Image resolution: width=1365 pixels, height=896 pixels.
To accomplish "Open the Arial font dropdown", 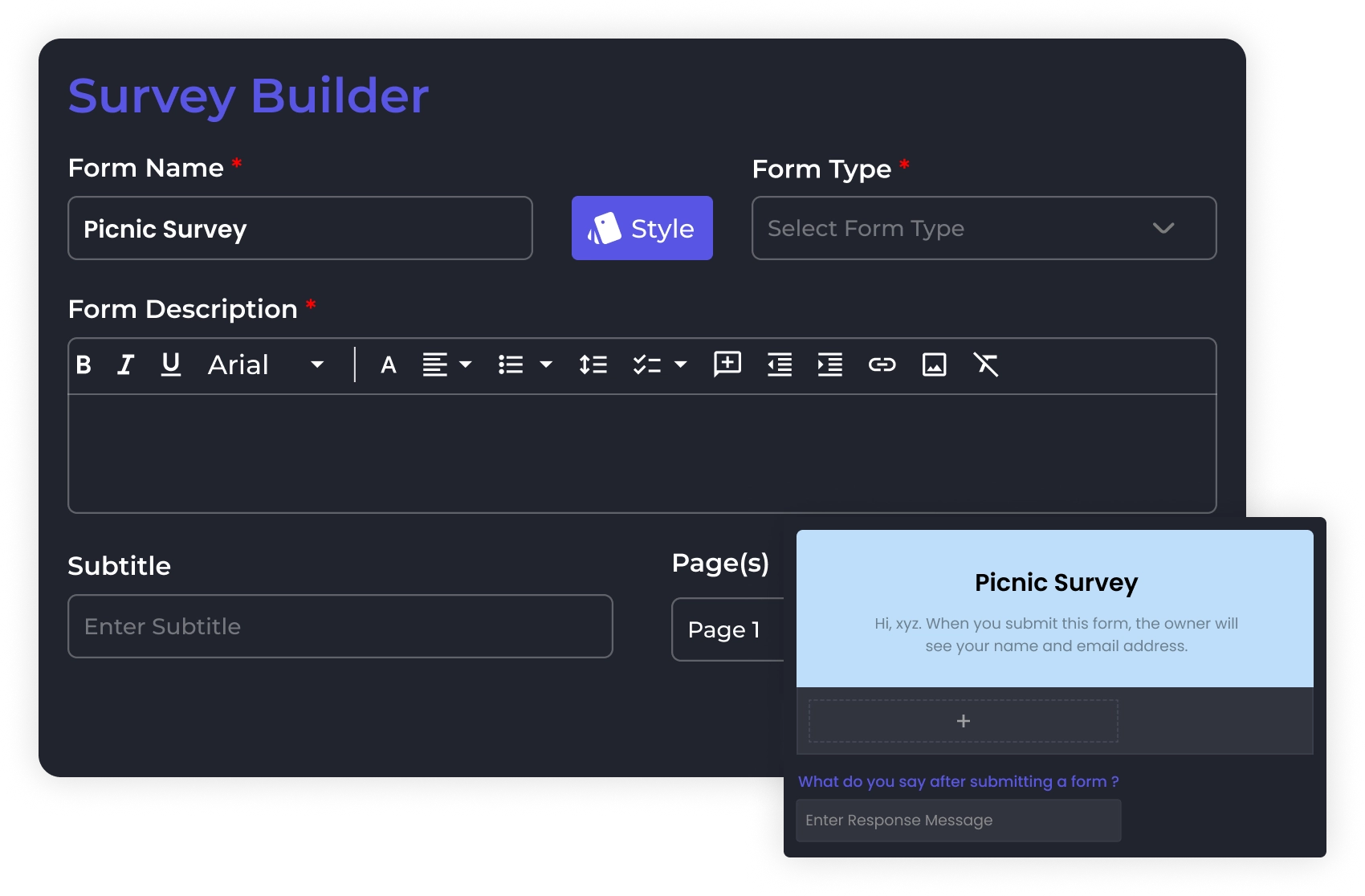I will [x=266, y=365].
